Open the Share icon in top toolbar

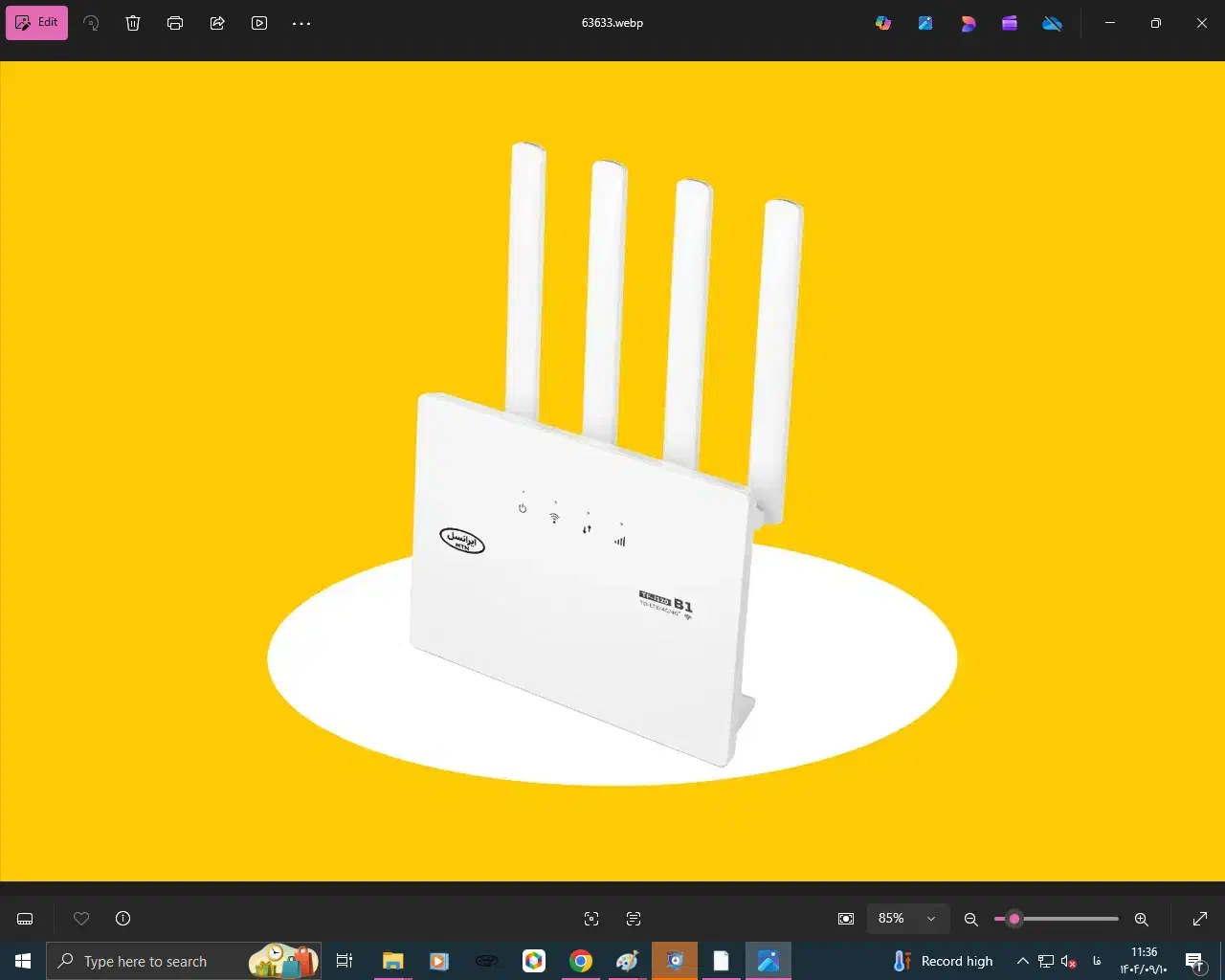click(x=217, y=23)
